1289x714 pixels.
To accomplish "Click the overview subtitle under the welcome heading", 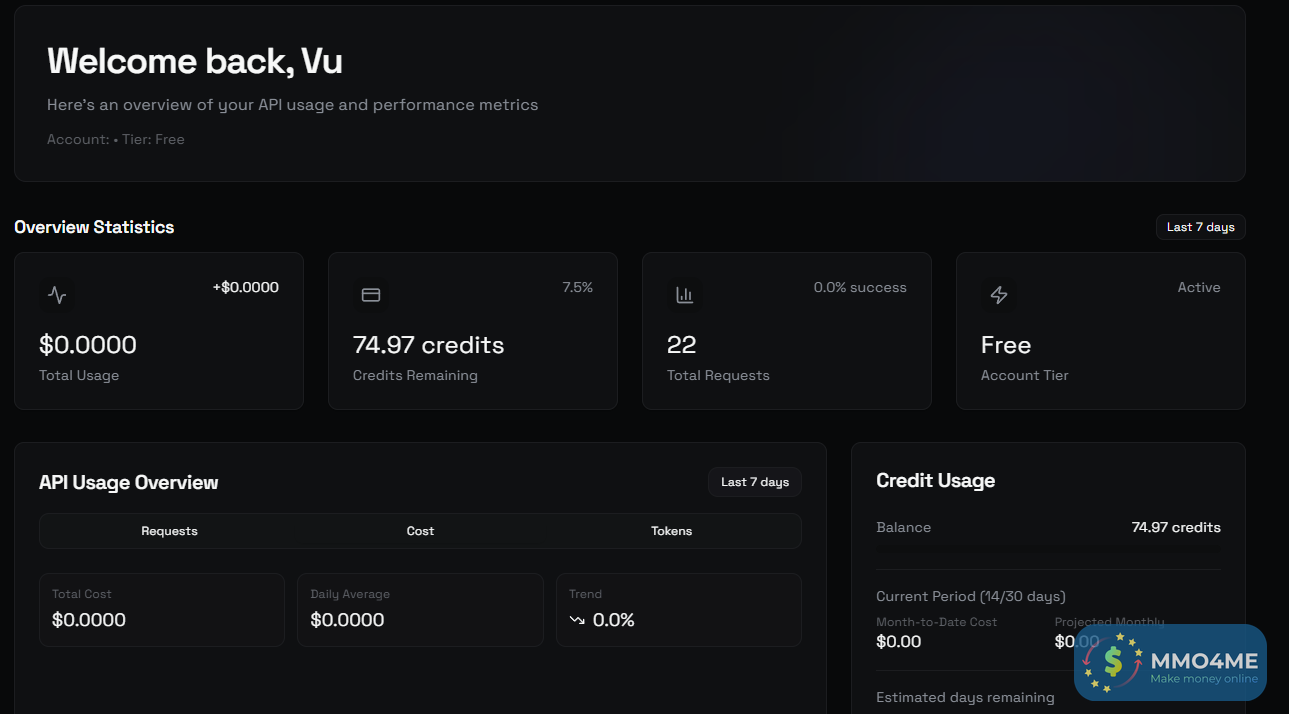I will (293, 105).
